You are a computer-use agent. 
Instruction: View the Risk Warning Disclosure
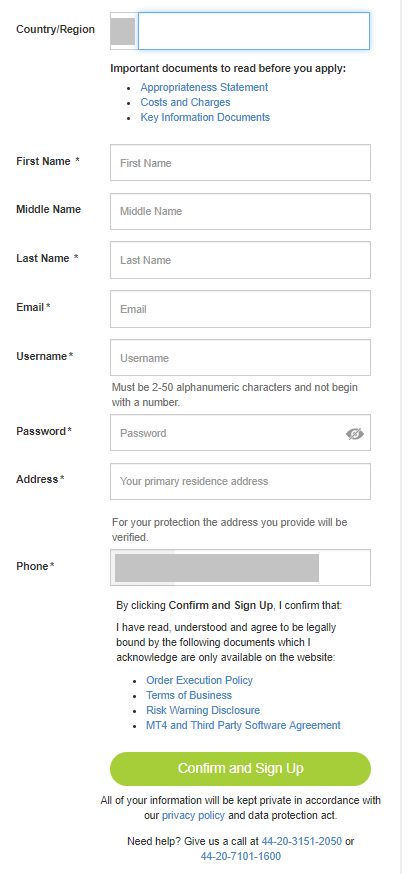coord(203,711)
